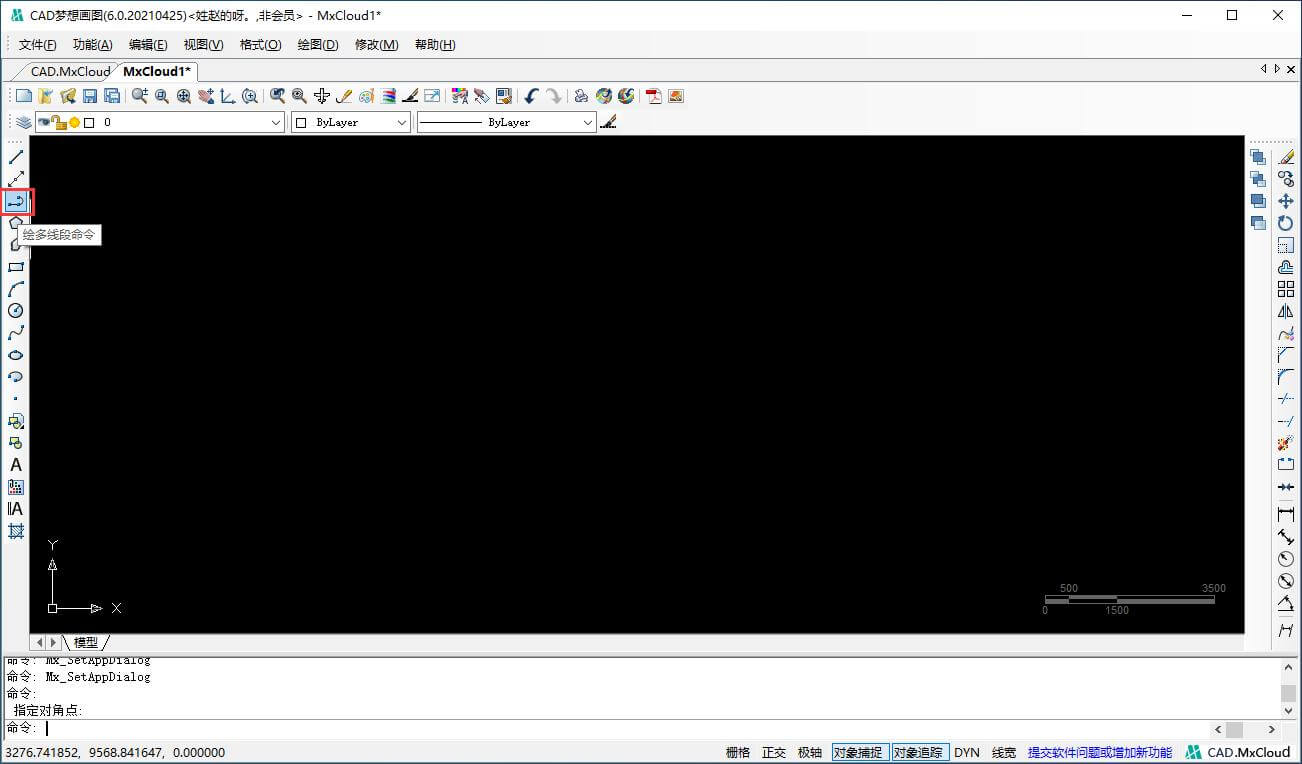The image size is (1302, 764).
Task: Select the Aligned dimension tool
Action: pos(1286,537)
